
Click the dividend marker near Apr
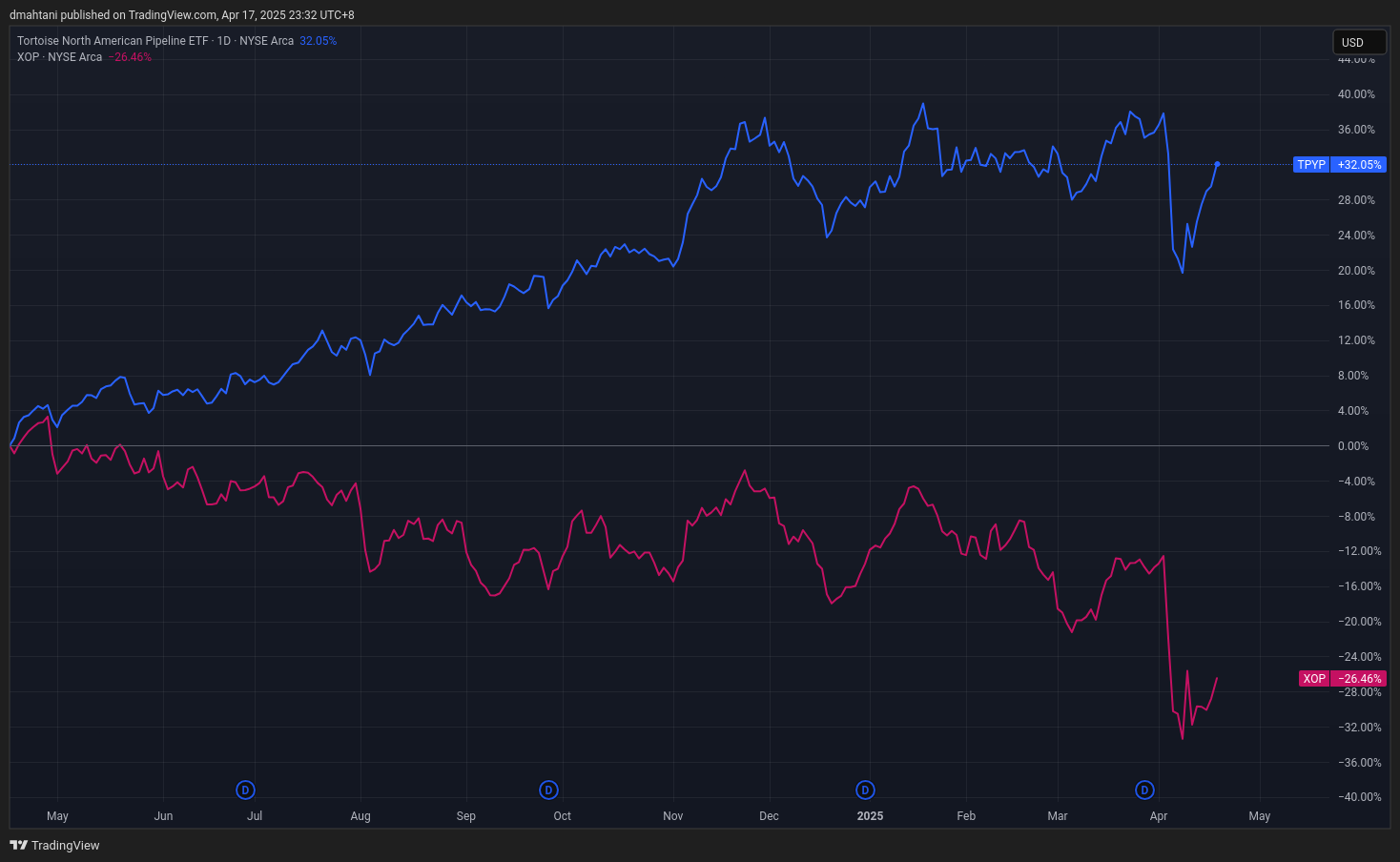[x=1144, y=790]
